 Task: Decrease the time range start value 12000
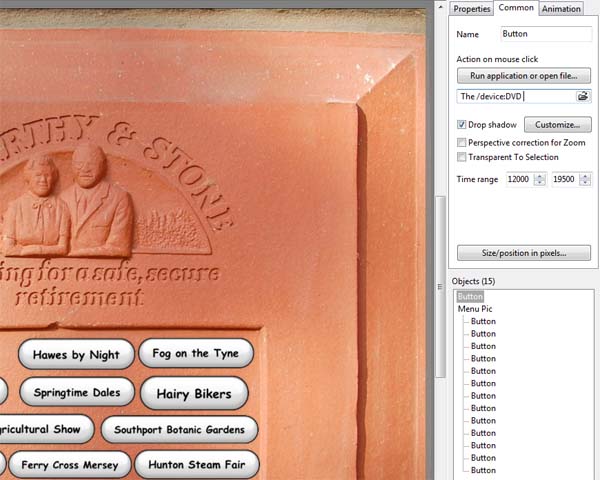coord(540,182)
